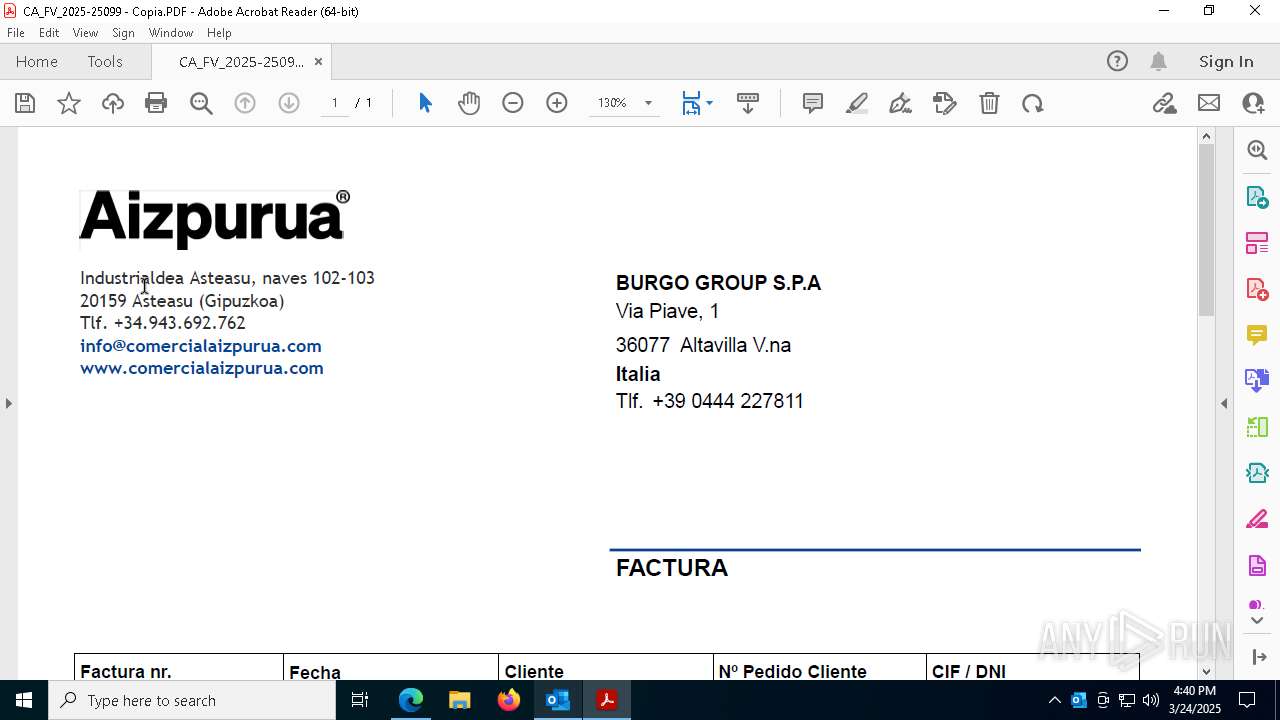This screenshot has width=1280, height=720.
Task: Open the find text magnifier tool
Action: click(201, 103)
